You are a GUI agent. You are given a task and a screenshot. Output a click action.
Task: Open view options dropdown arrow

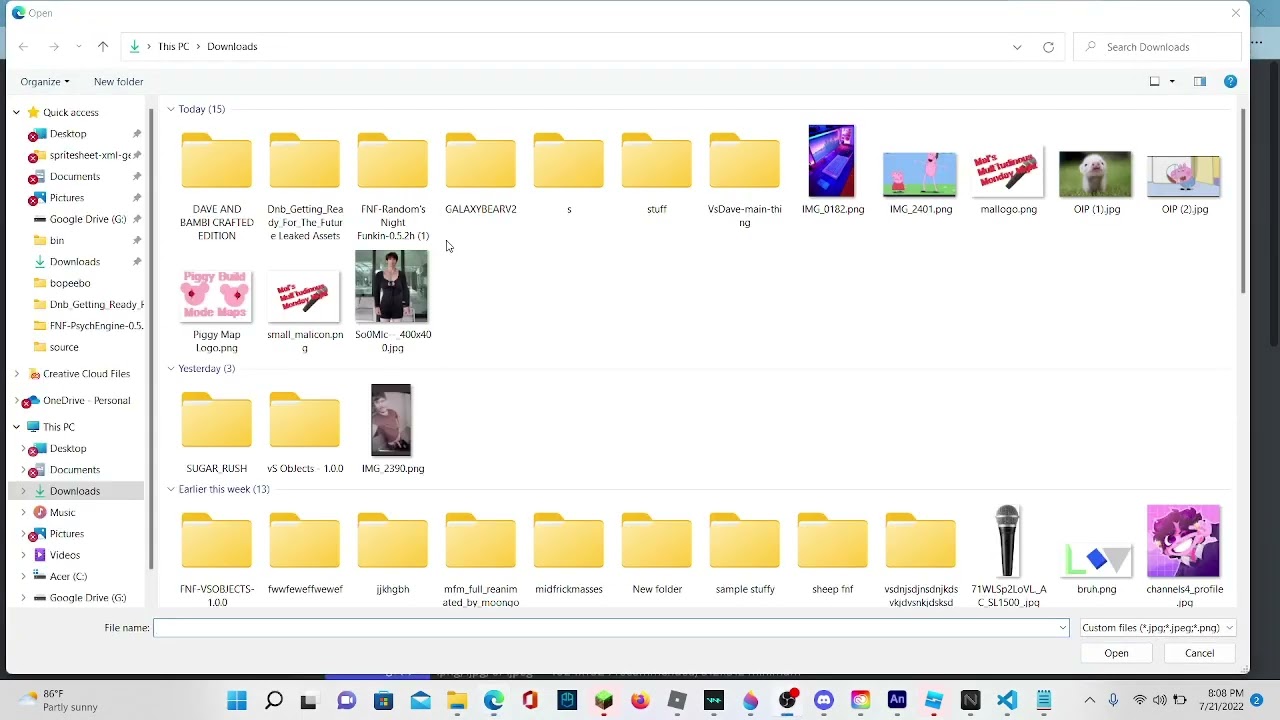(1172, 81)
